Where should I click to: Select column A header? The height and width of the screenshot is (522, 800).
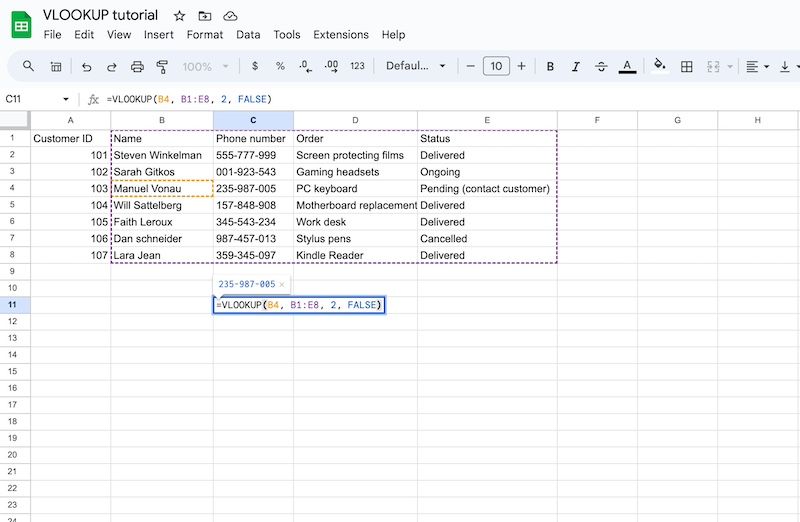click(x=70, y=120)
